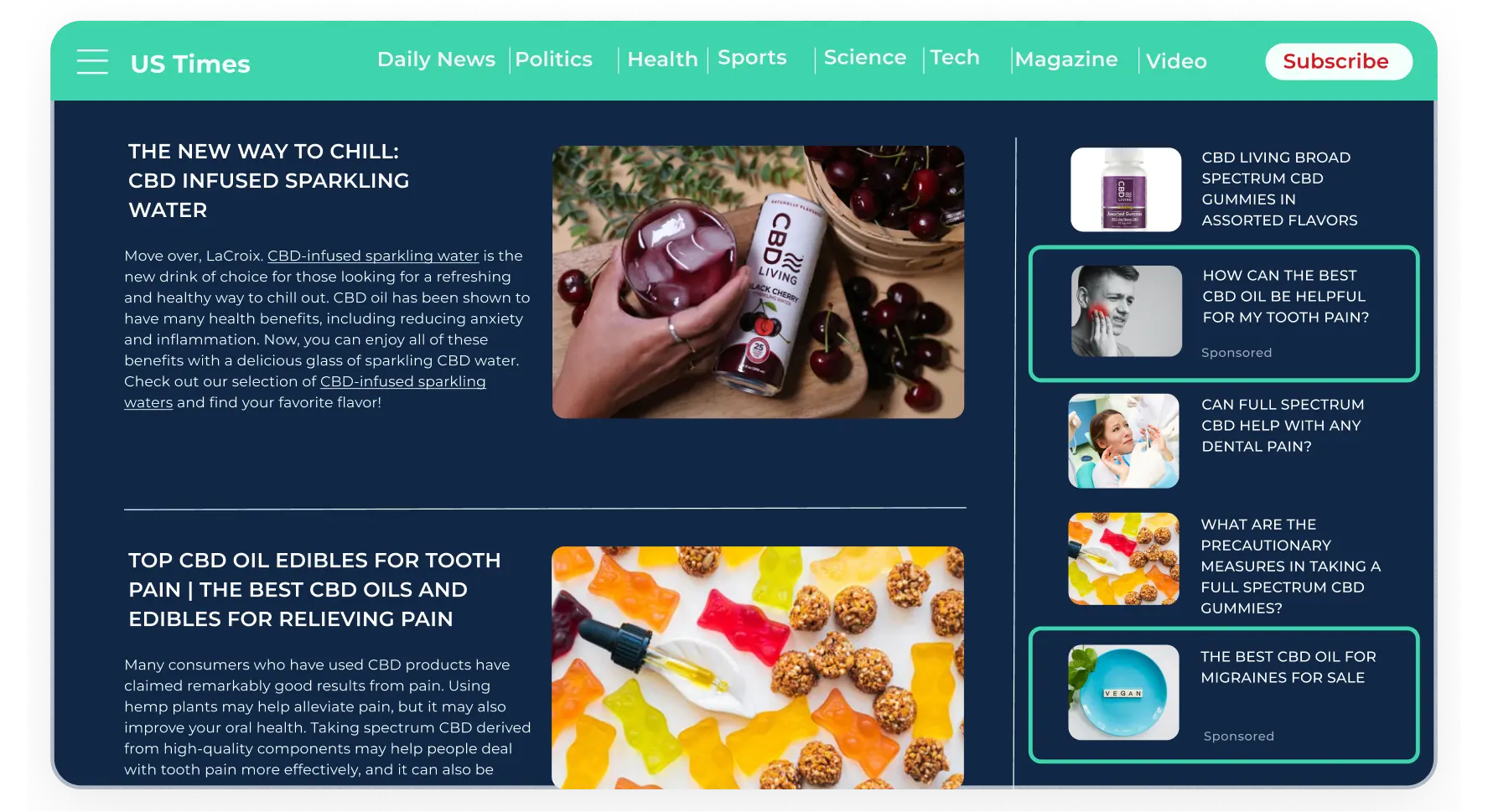Click the Subscribe button
1488x812 pixels.
(x=1338, y=61)
